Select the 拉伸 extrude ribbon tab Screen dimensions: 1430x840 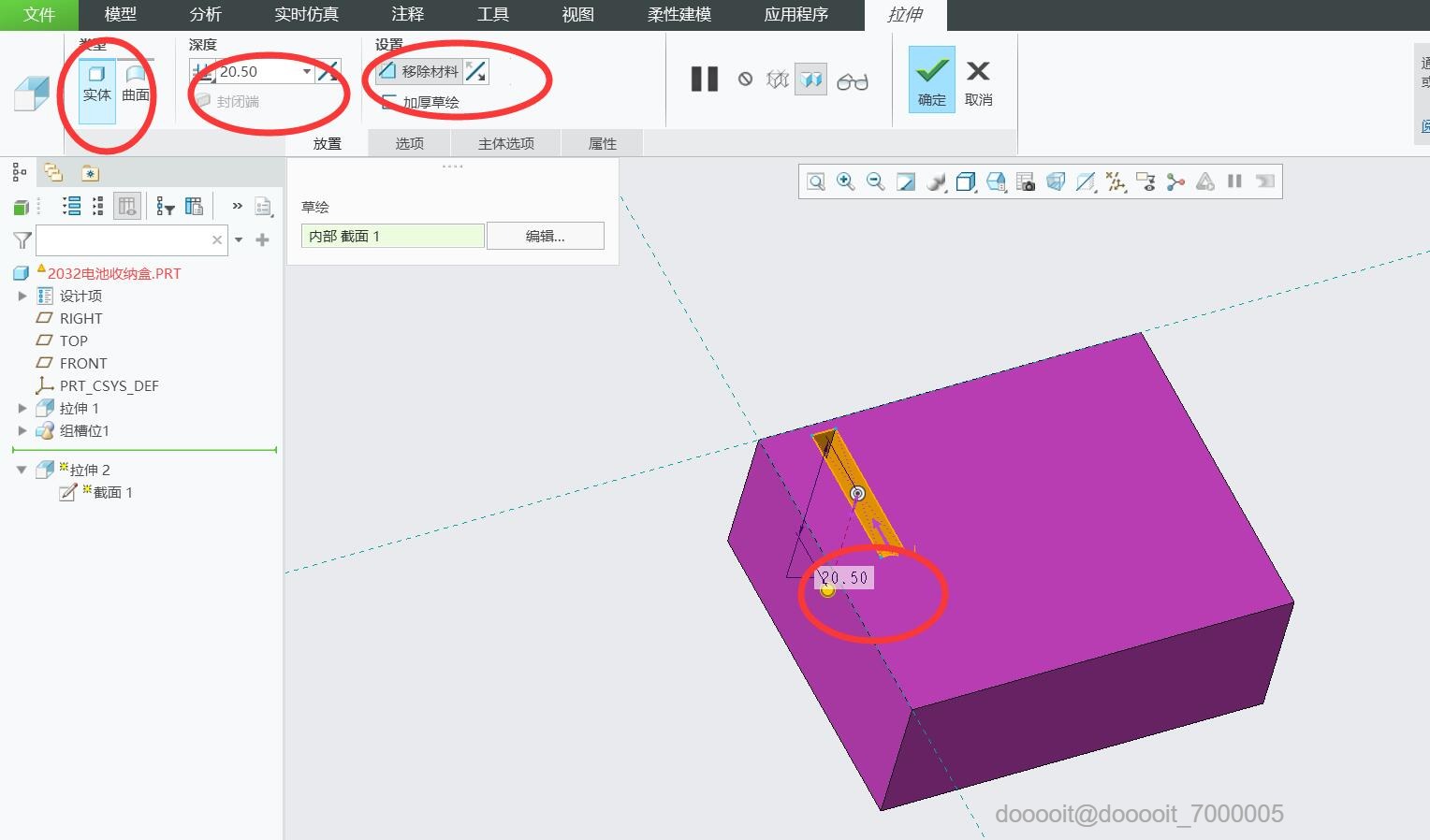pyautogui.click(x=906, y=15)
